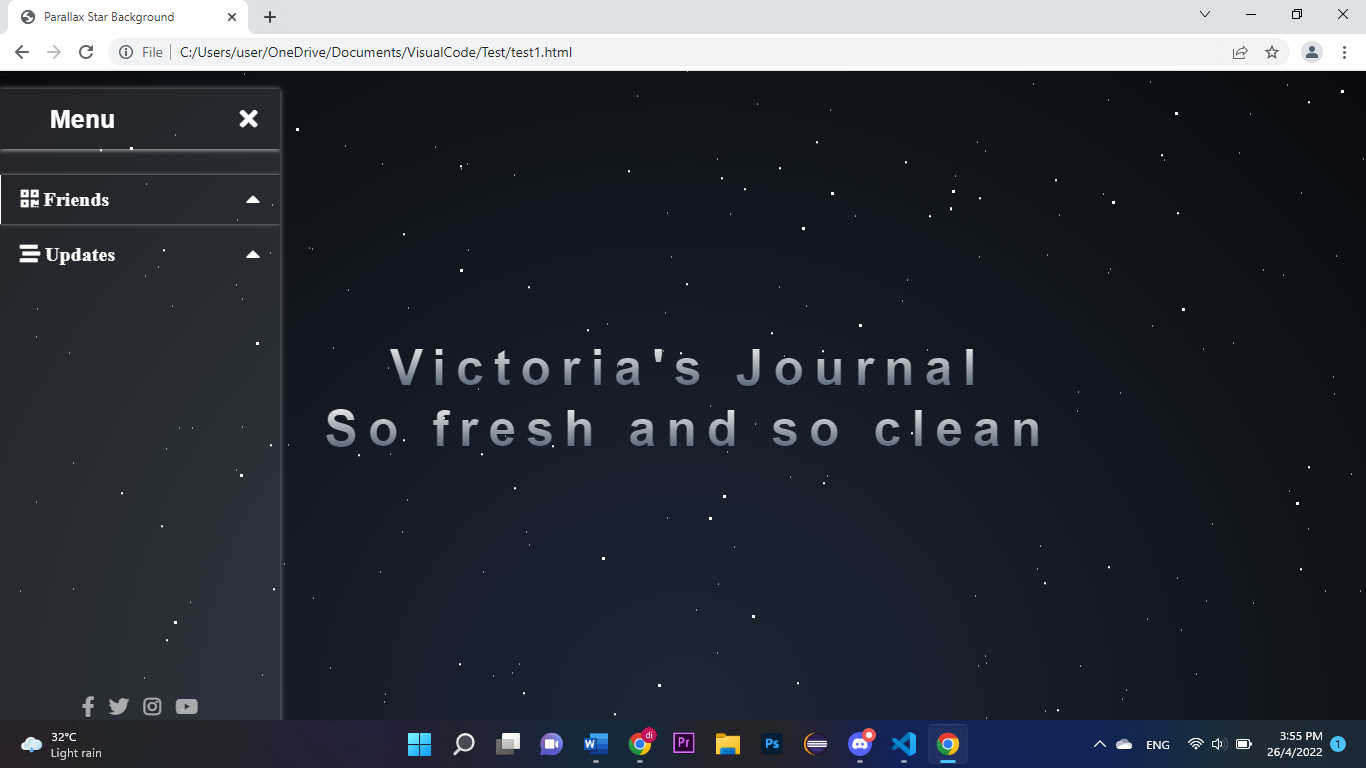Image resolution: width=1366 pixels, height=768 pixels.
Task: Open Chrome profile avatar
Action: pos(1312,52)
